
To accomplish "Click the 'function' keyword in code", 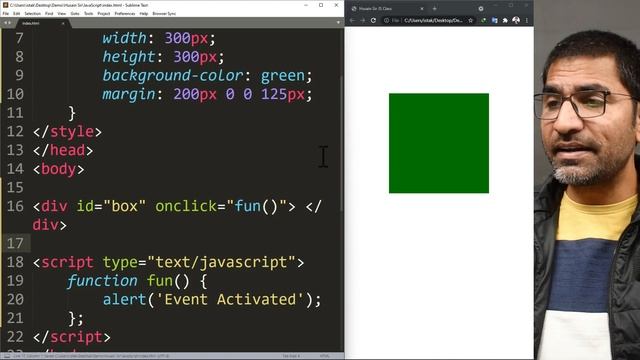I will click(x=102, y=281).
